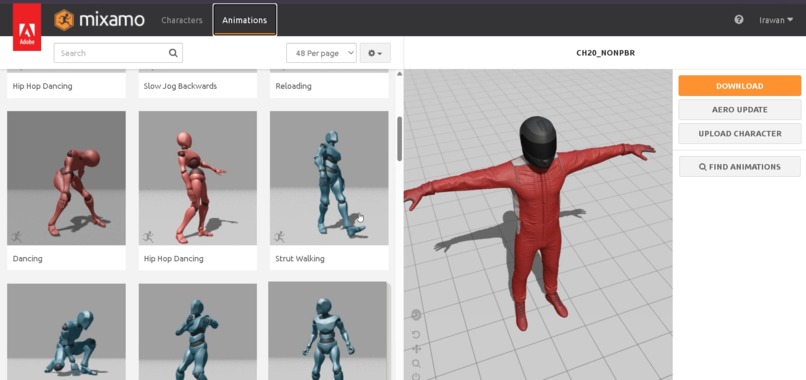The width and height of the screenshot is (806, 380).
Task: Click the Strut Walking caption text
Action: [x=300, y=259]
